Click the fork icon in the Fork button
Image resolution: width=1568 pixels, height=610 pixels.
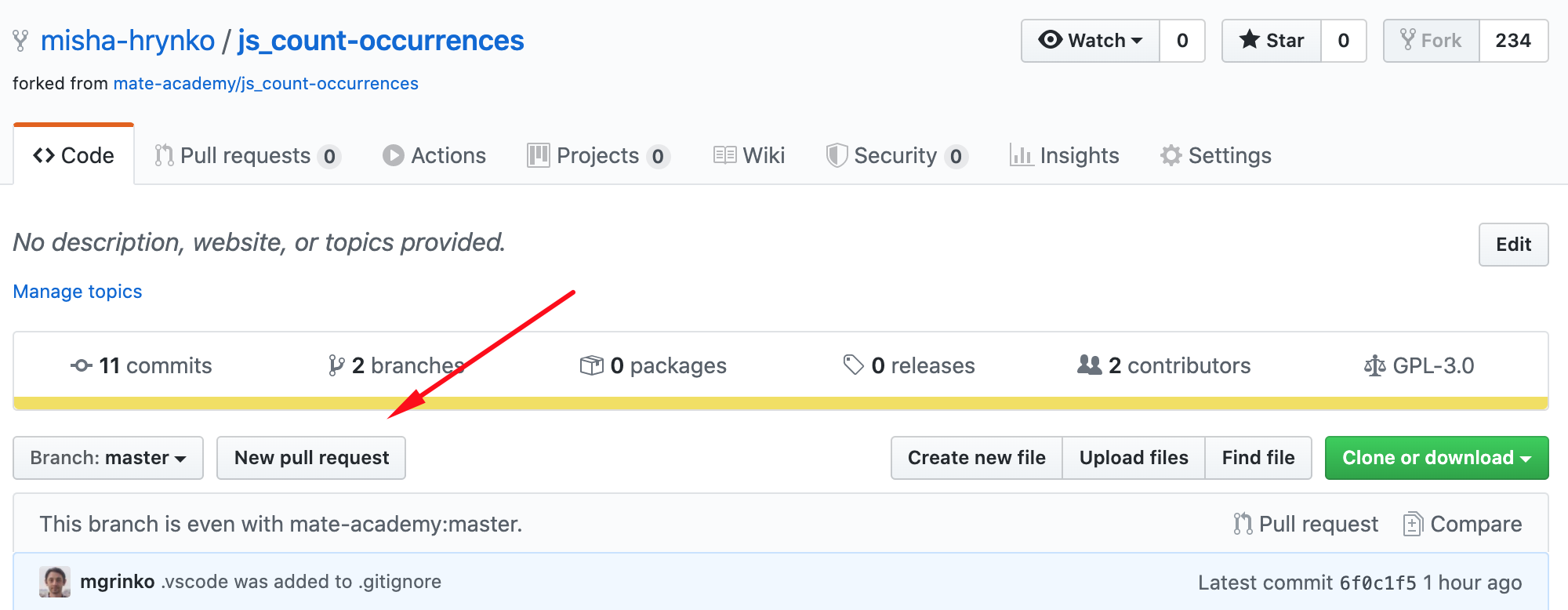click(1408, 40)
